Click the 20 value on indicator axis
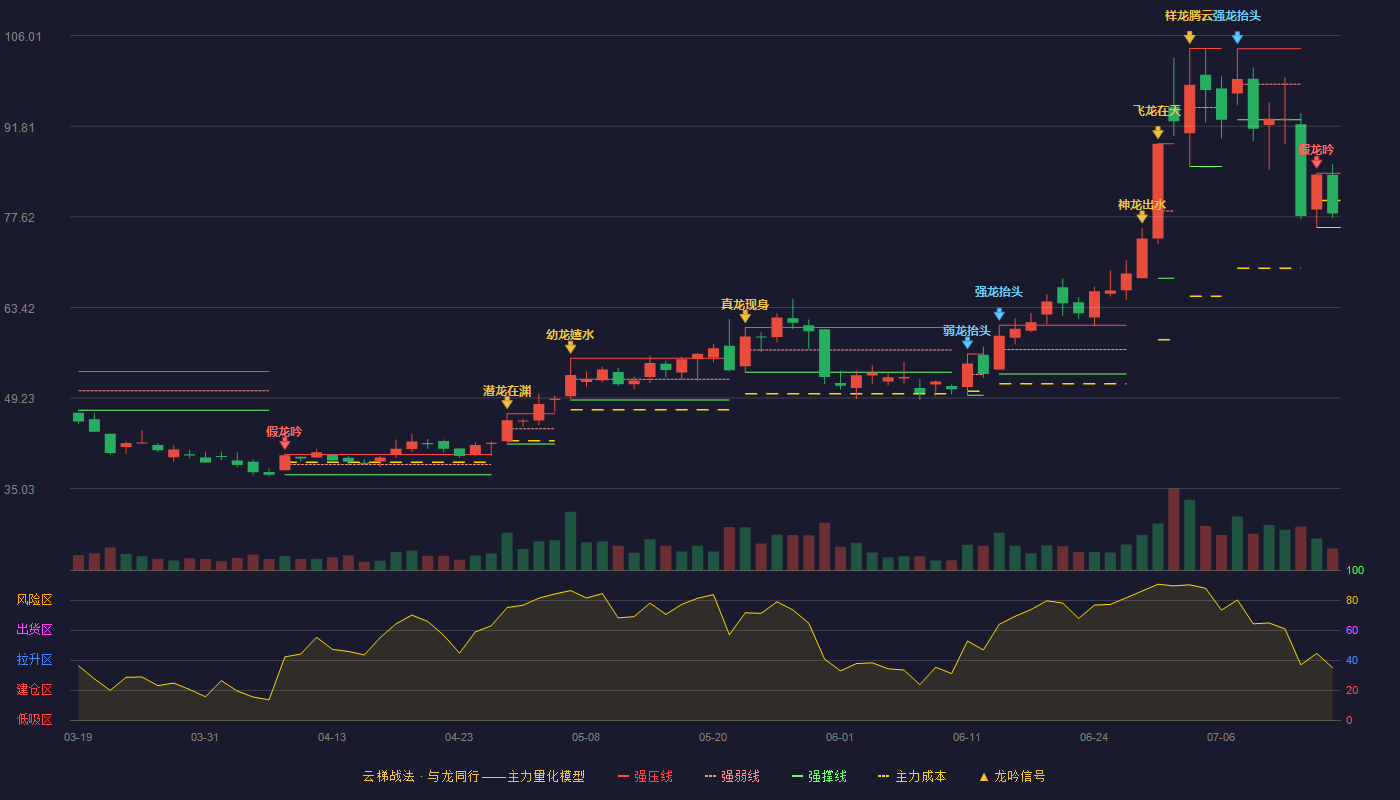The image size is (1400, 800). point(1352,690)
